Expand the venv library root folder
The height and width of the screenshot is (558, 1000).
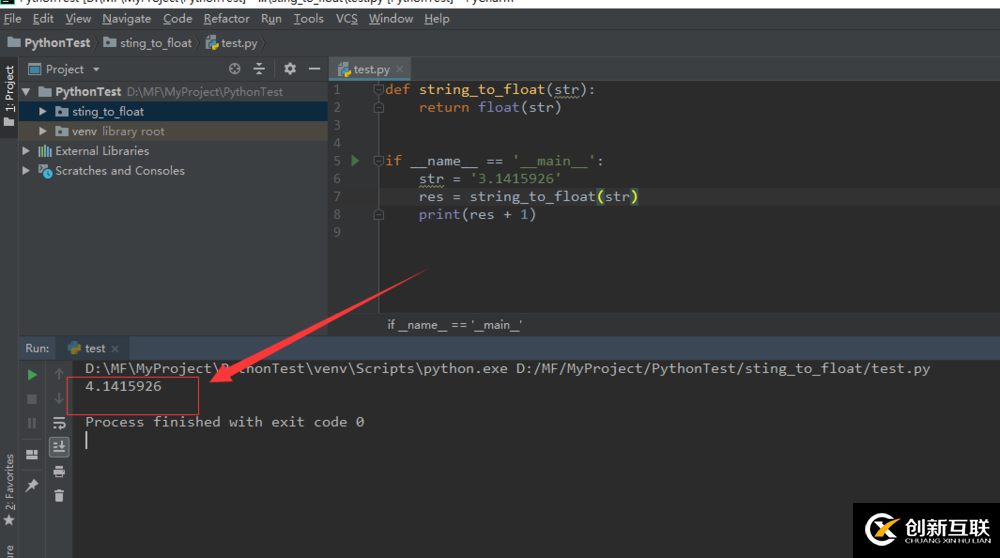click(x=43, y=131)
